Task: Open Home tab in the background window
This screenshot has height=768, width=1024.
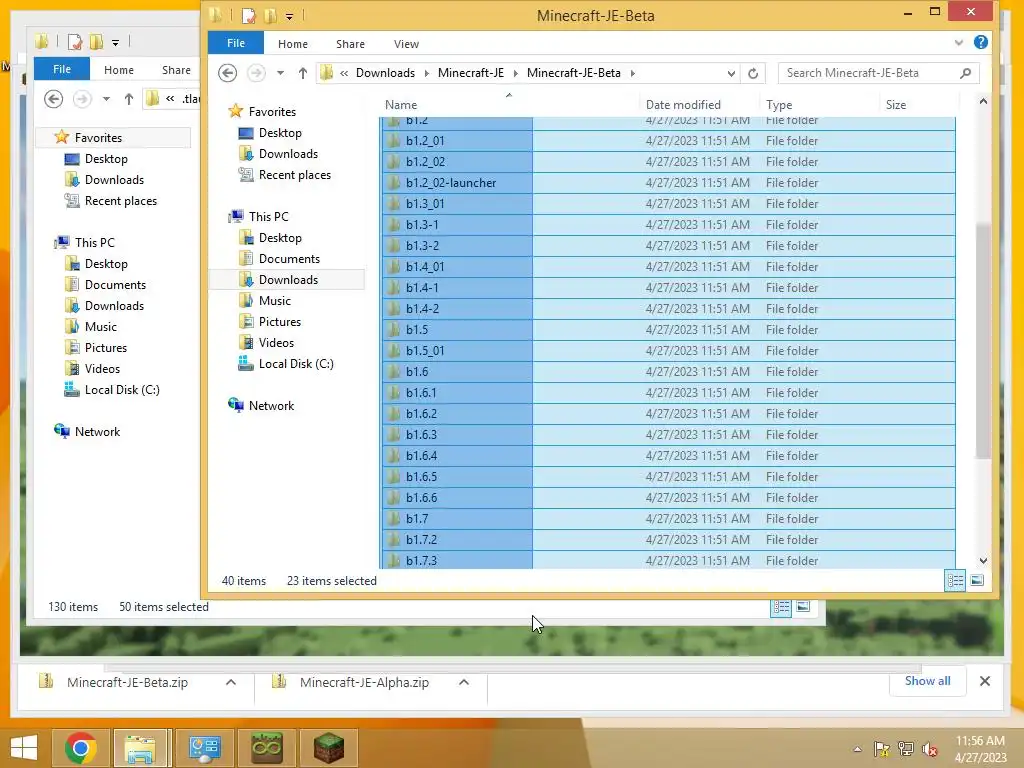Action: (119, 70)
